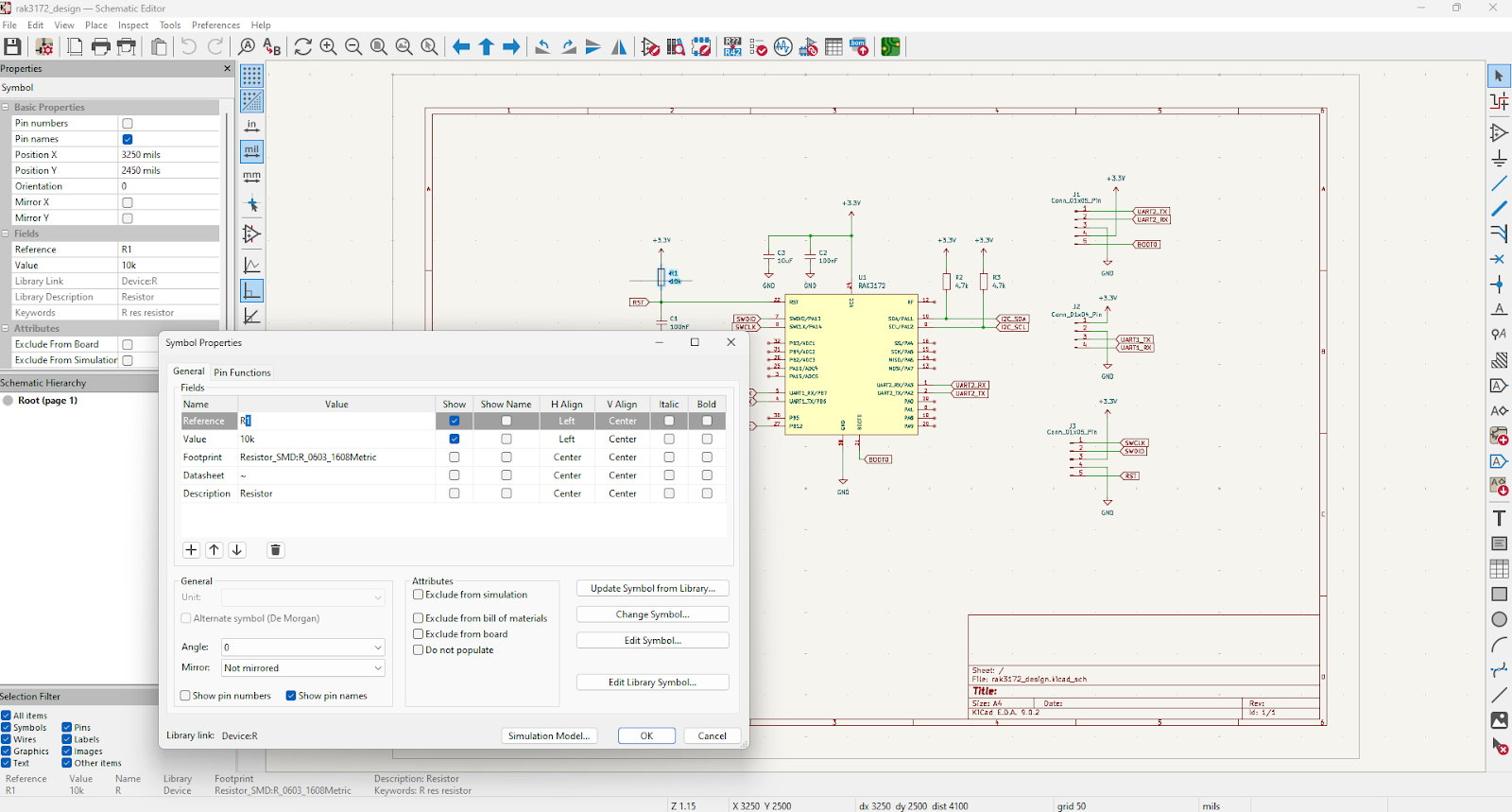
Task: Switch units to millimeters (mm)
Action: pos(251,177)
